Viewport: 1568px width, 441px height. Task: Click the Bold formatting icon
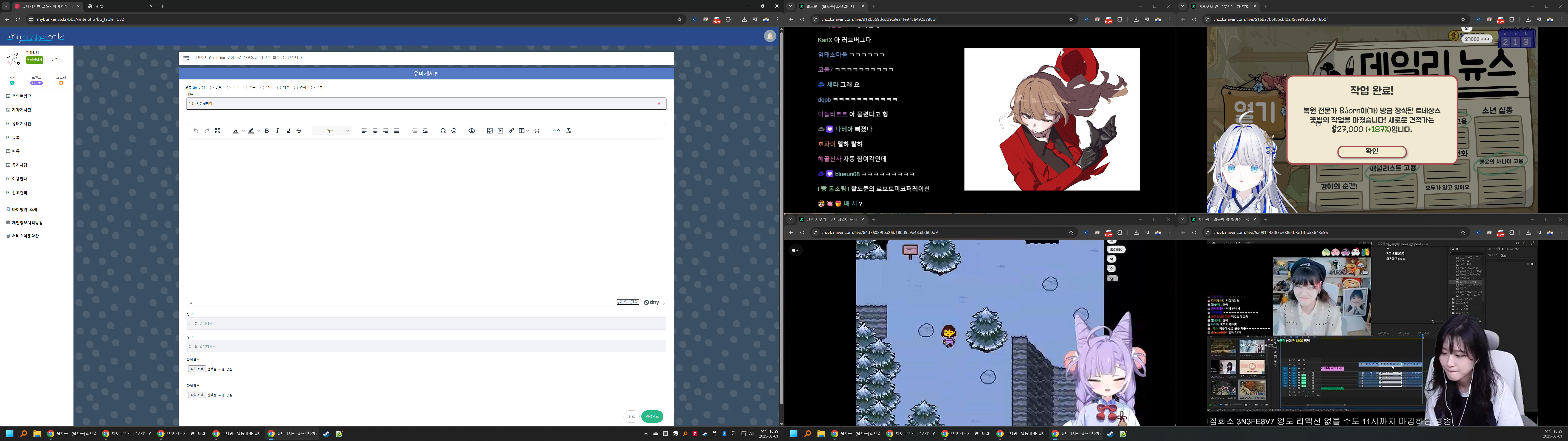[x=267, y=131]
